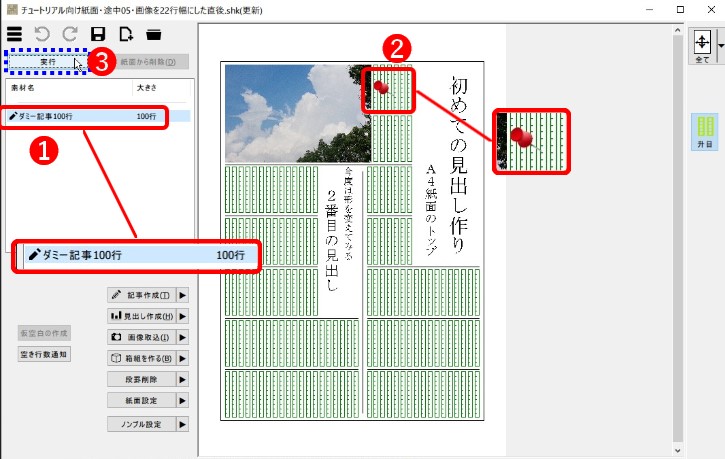Open the hamburger main menu
725x459 pixels.
coord(15,36)
